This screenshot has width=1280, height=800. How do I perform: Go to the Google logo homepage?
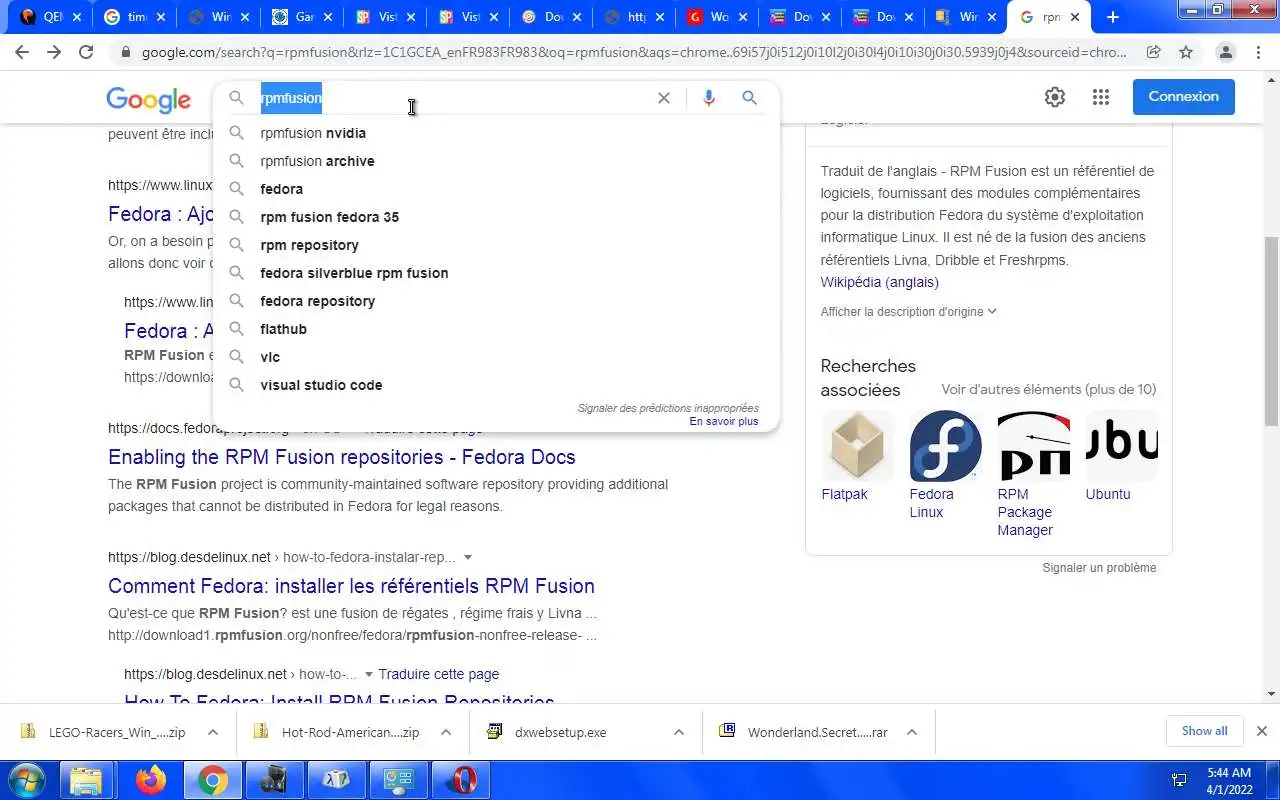pos(148,99)
